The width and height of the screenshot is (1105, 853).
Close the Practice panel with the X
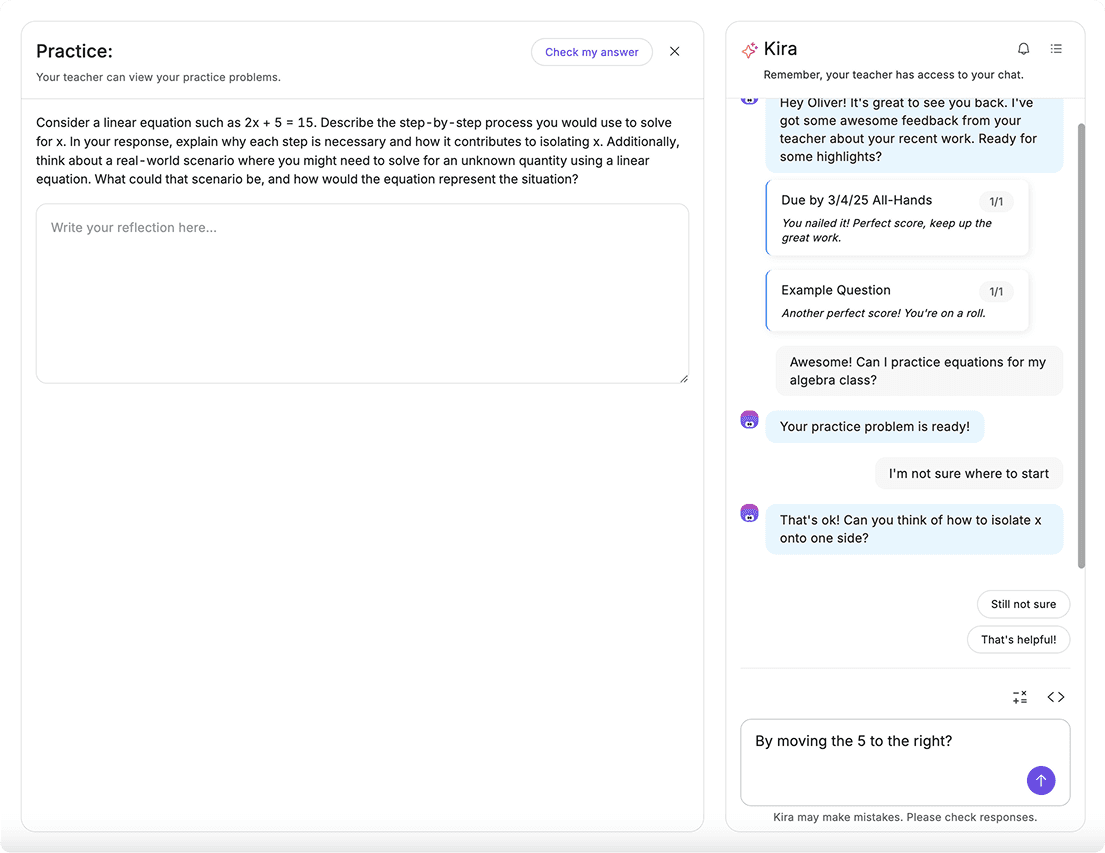click(674, 51)
